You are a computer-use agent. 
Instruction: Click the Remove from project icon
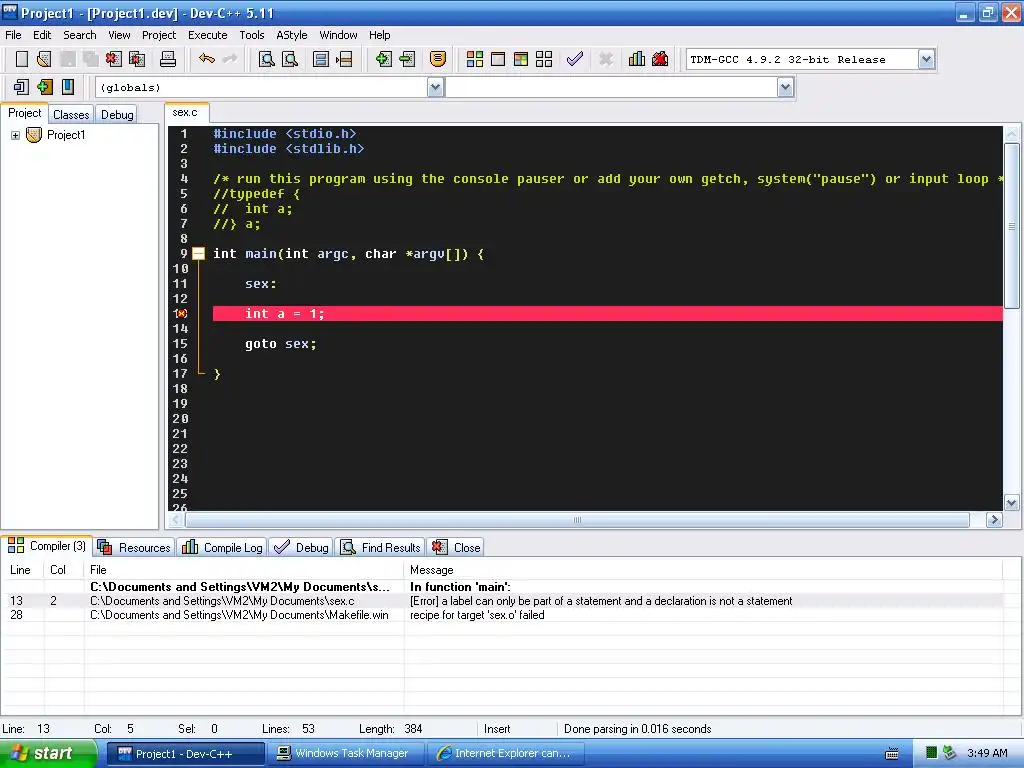(407, 59)
